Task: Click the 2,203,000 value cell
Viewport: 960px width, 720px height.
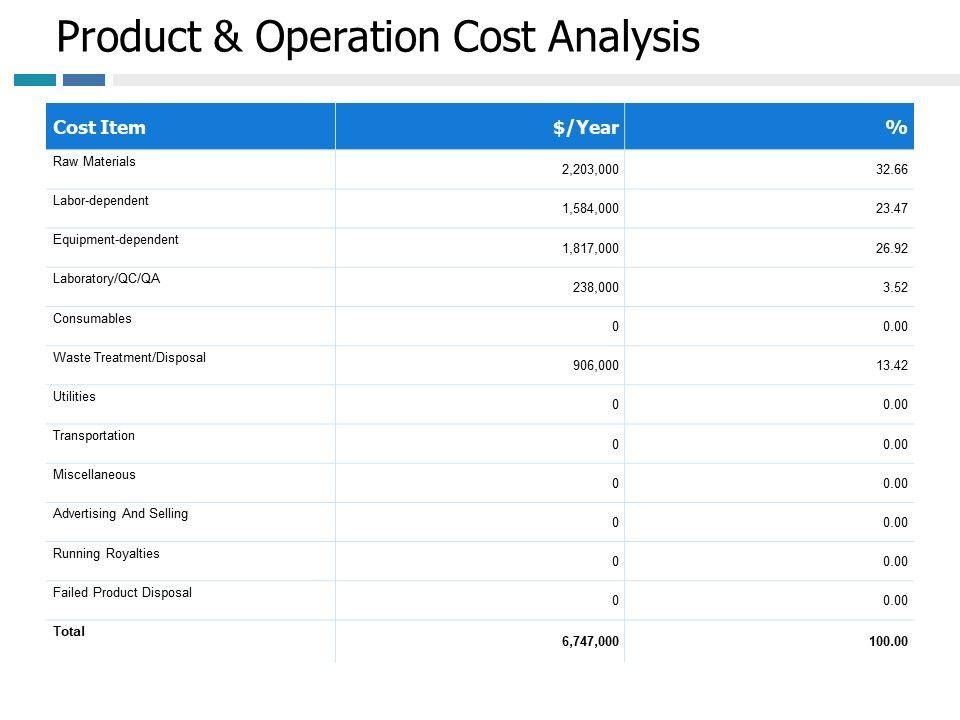Action: pyautogui.click(x=589, y=171)
